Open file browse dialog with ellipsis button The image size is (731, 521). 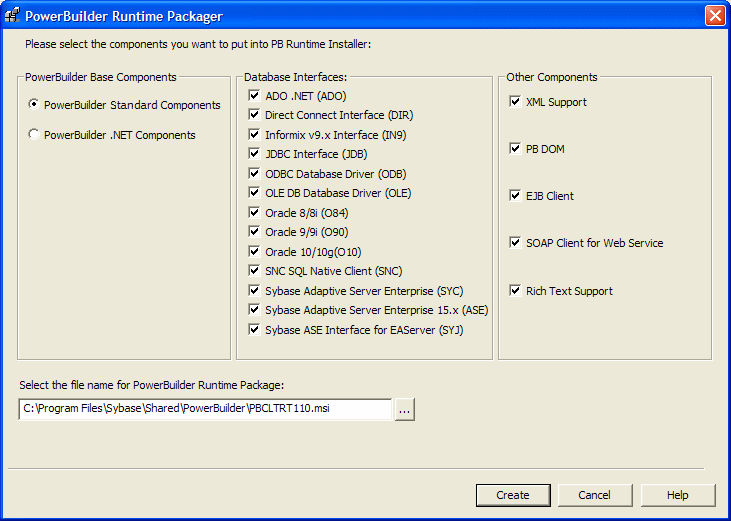coord(405,409)
